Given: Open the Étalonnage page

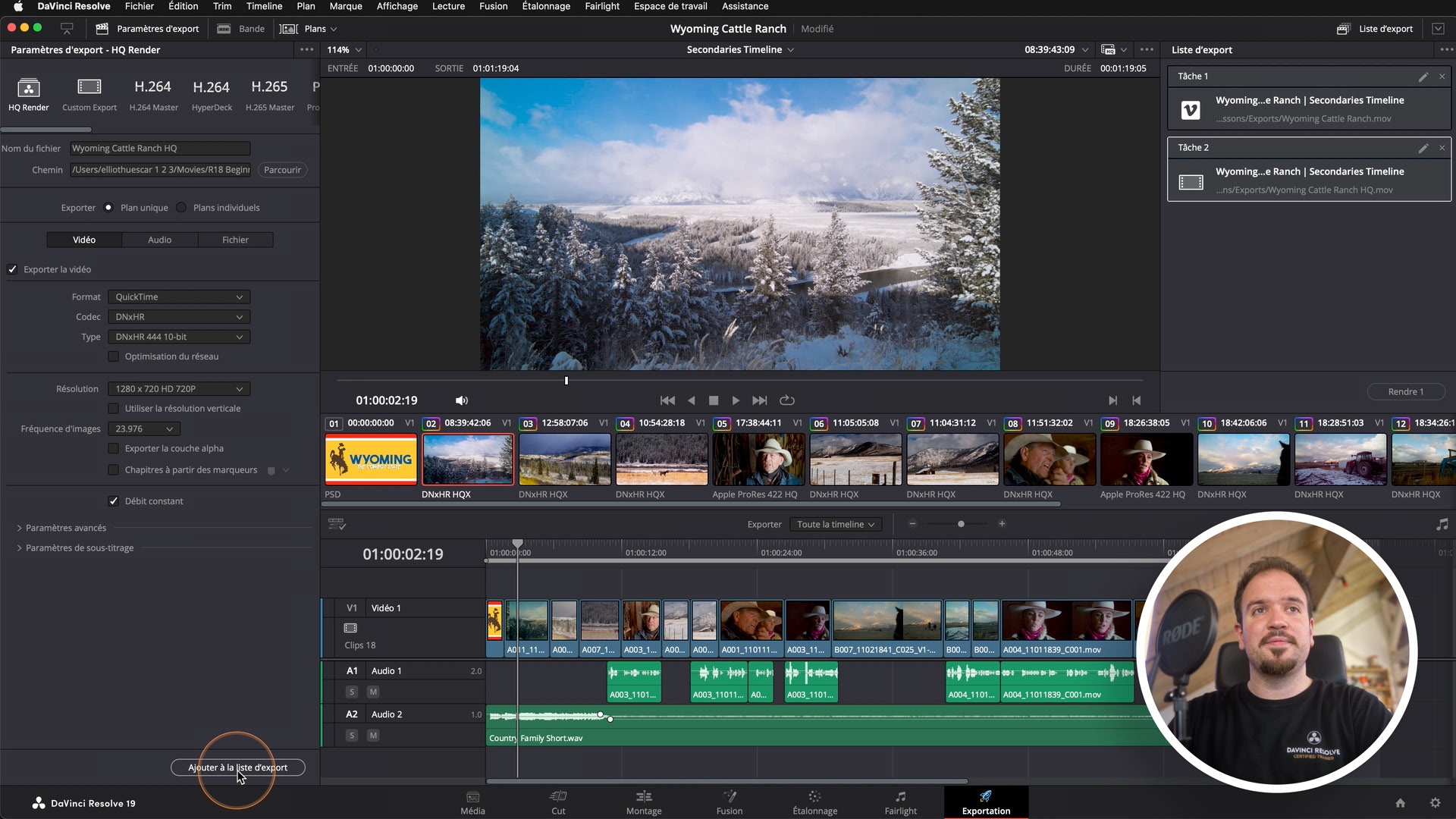Looking at the screenshot, I should click(x=814, y=802).
